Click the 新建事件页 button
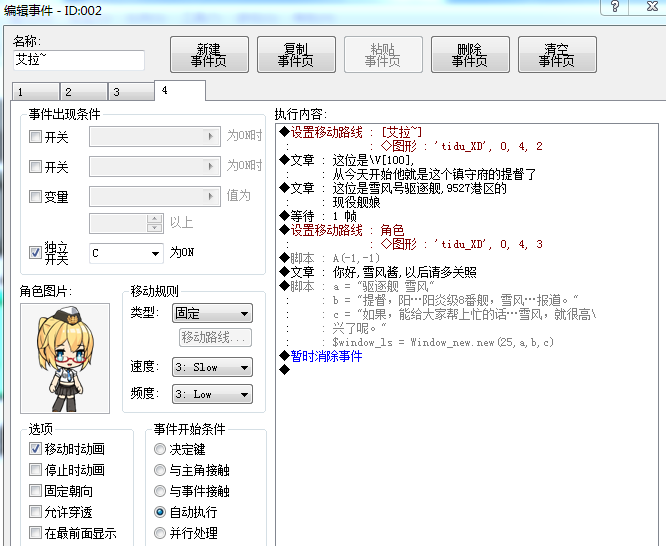Screen dimensions: 666x546 point(209,55)
